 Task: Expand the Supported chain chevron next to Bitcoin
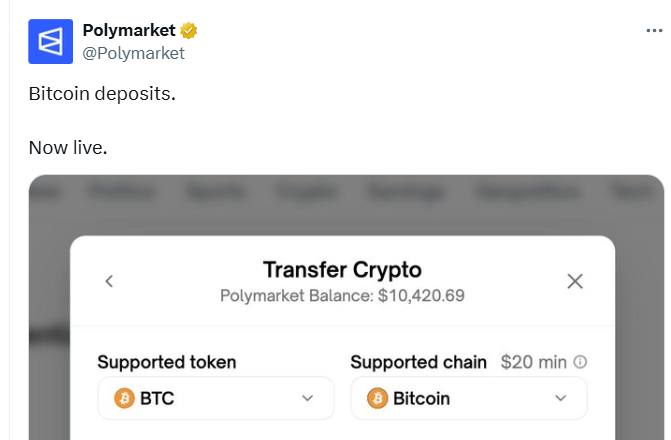pos(559,398)
